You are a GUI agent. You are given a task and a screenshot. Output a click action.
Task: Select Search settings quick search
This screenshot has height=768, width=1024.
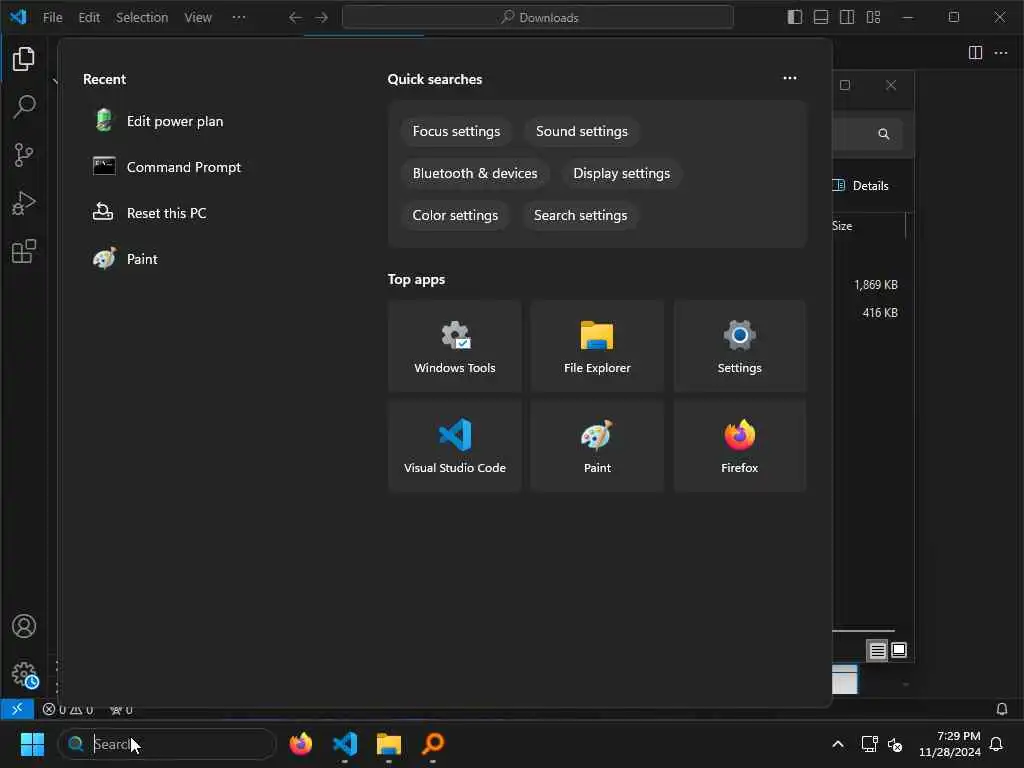580,215
